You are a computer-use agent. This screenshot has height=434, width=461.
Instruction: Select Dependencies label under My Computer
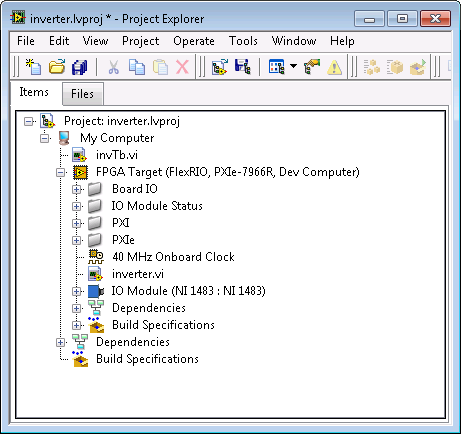click(x=133, y=342)
